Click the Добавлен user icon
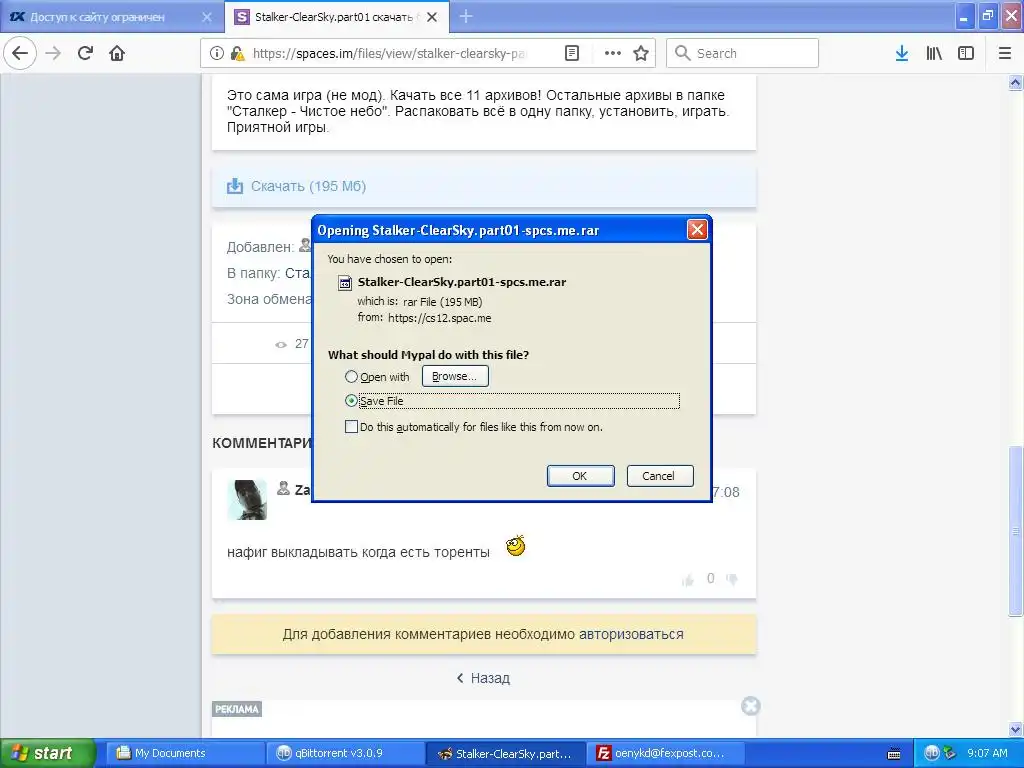1024x768 pixels. click(304, 246)
